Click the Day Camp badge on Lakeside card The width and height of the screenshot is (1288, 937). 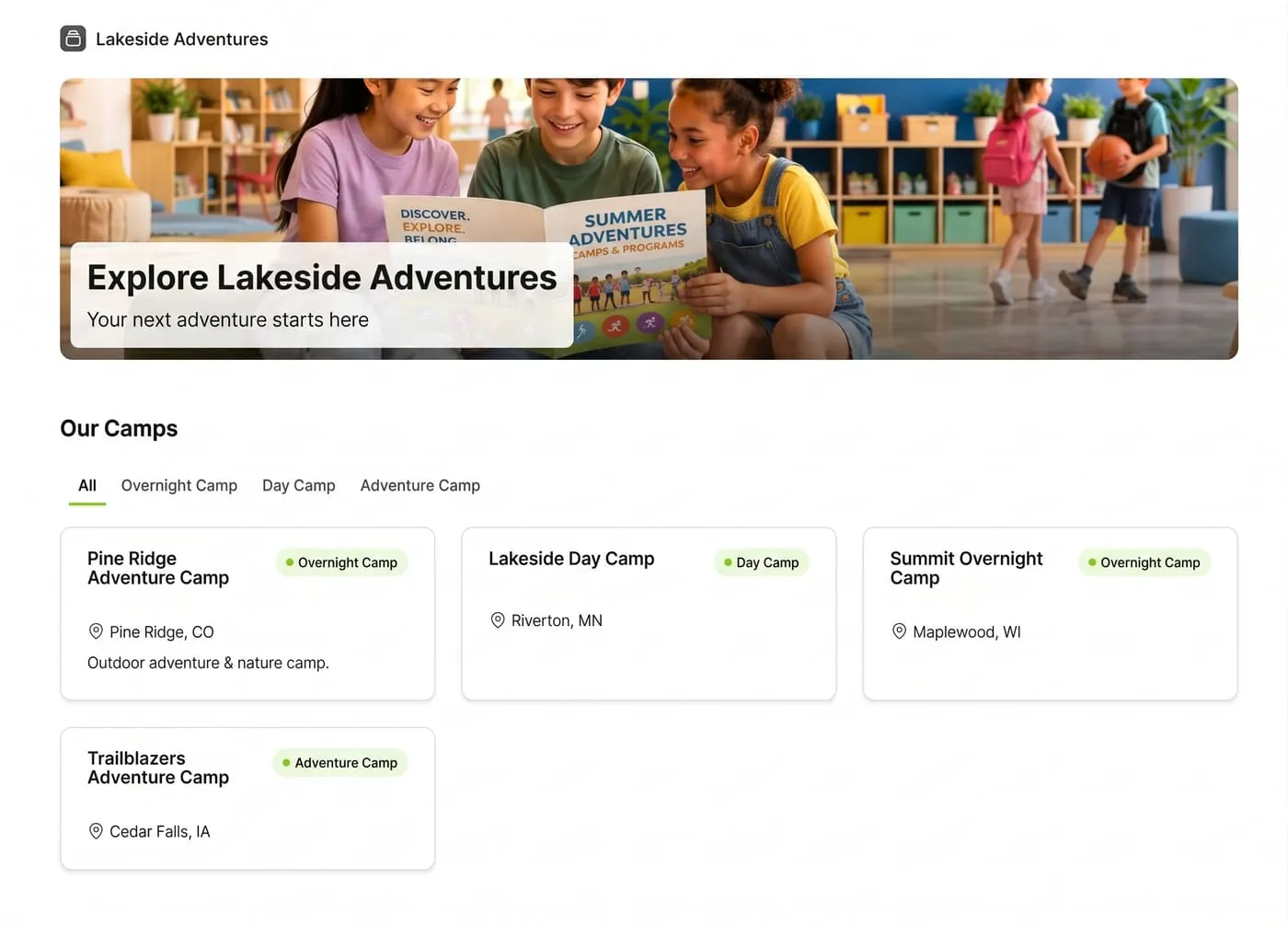click(x=762, y=562)
